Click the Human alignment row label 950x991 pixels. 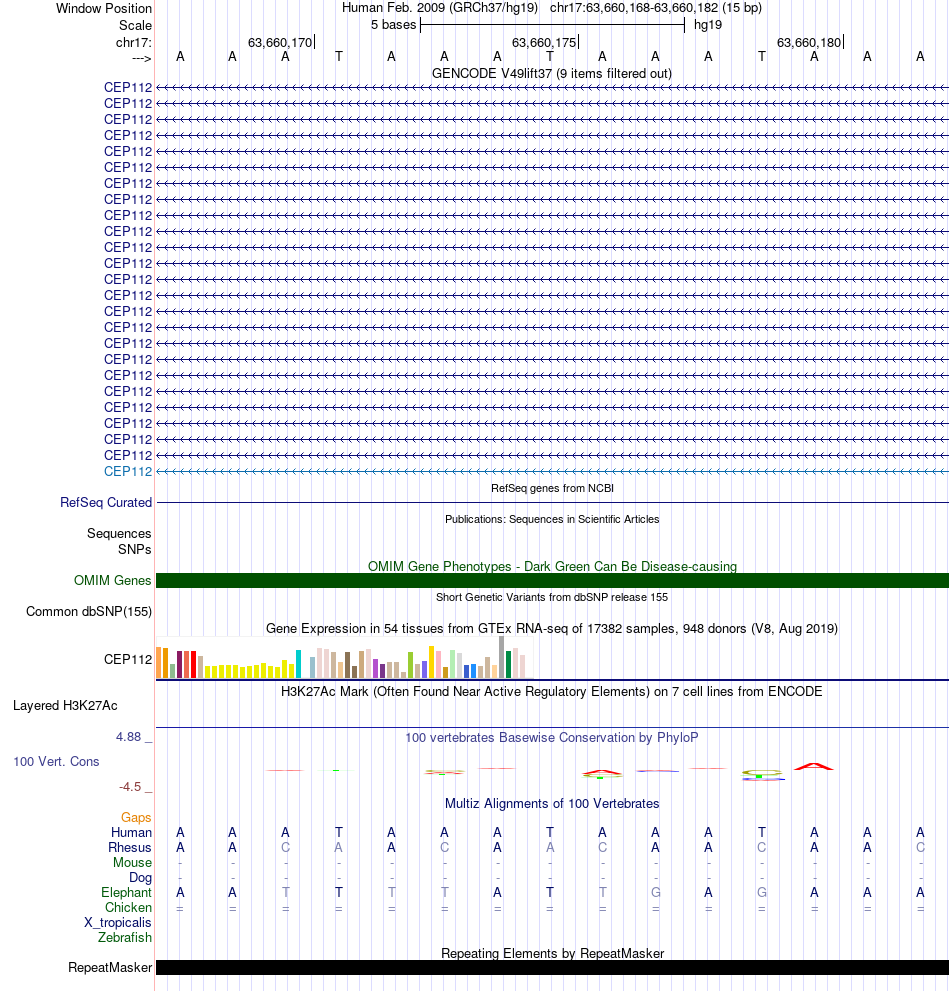131,832
